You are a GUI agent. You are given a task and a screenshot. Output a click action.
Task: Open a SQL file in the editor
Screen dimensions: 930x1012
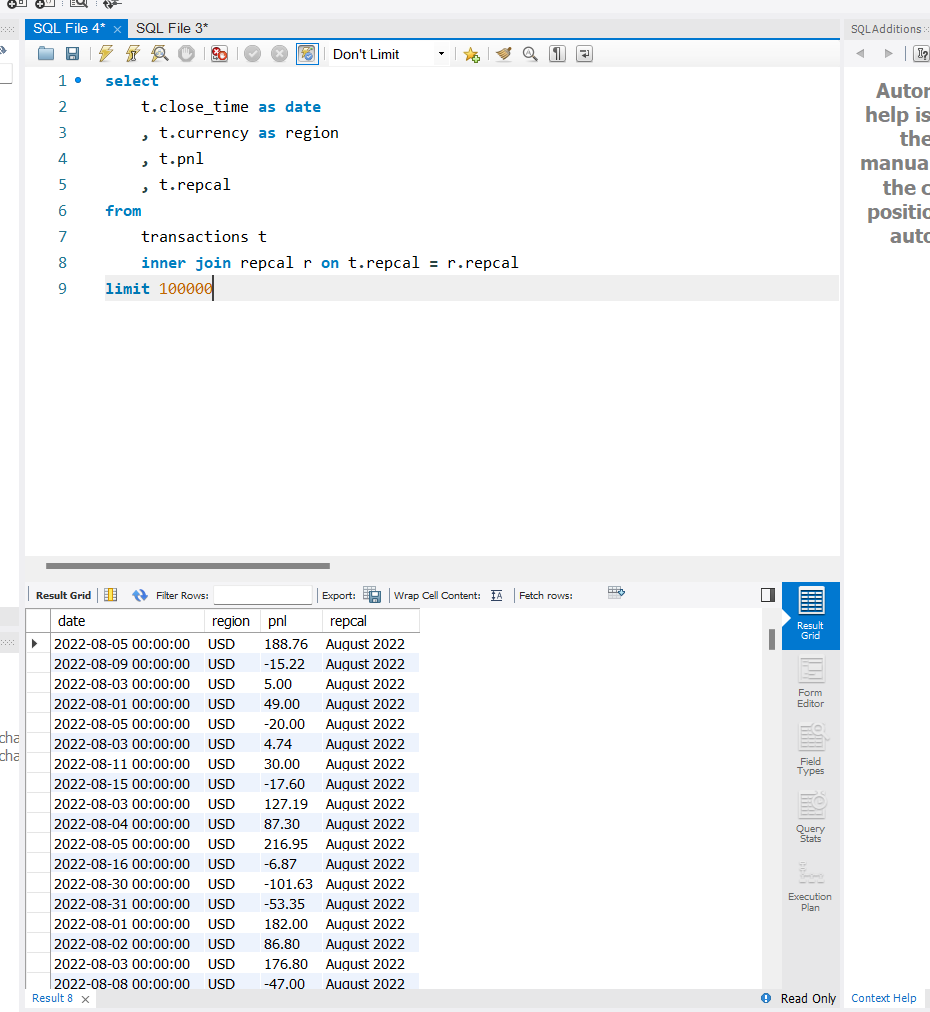[x=46, y=53]
